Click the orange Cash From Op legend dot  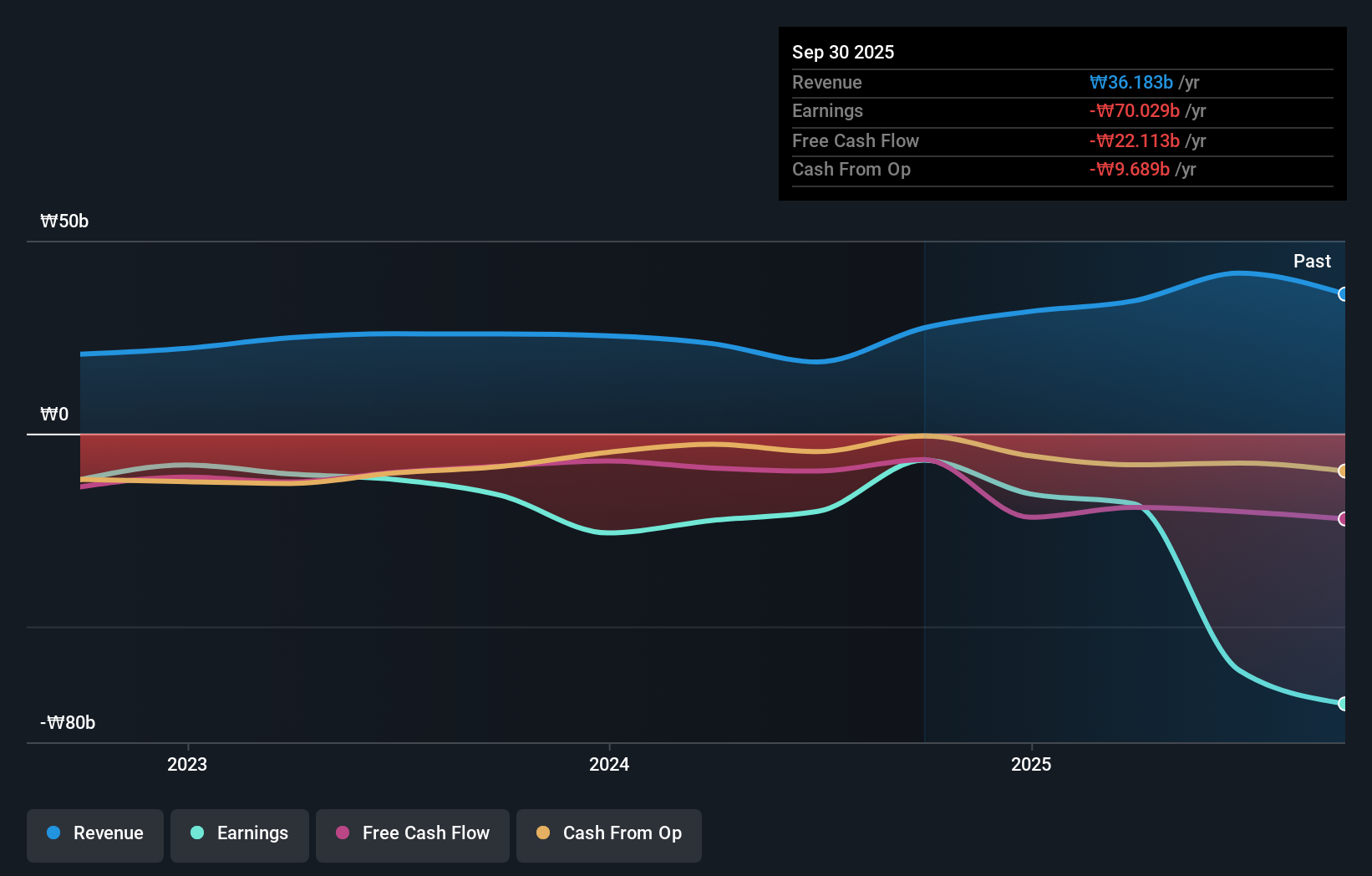click(x=543, y=833)
